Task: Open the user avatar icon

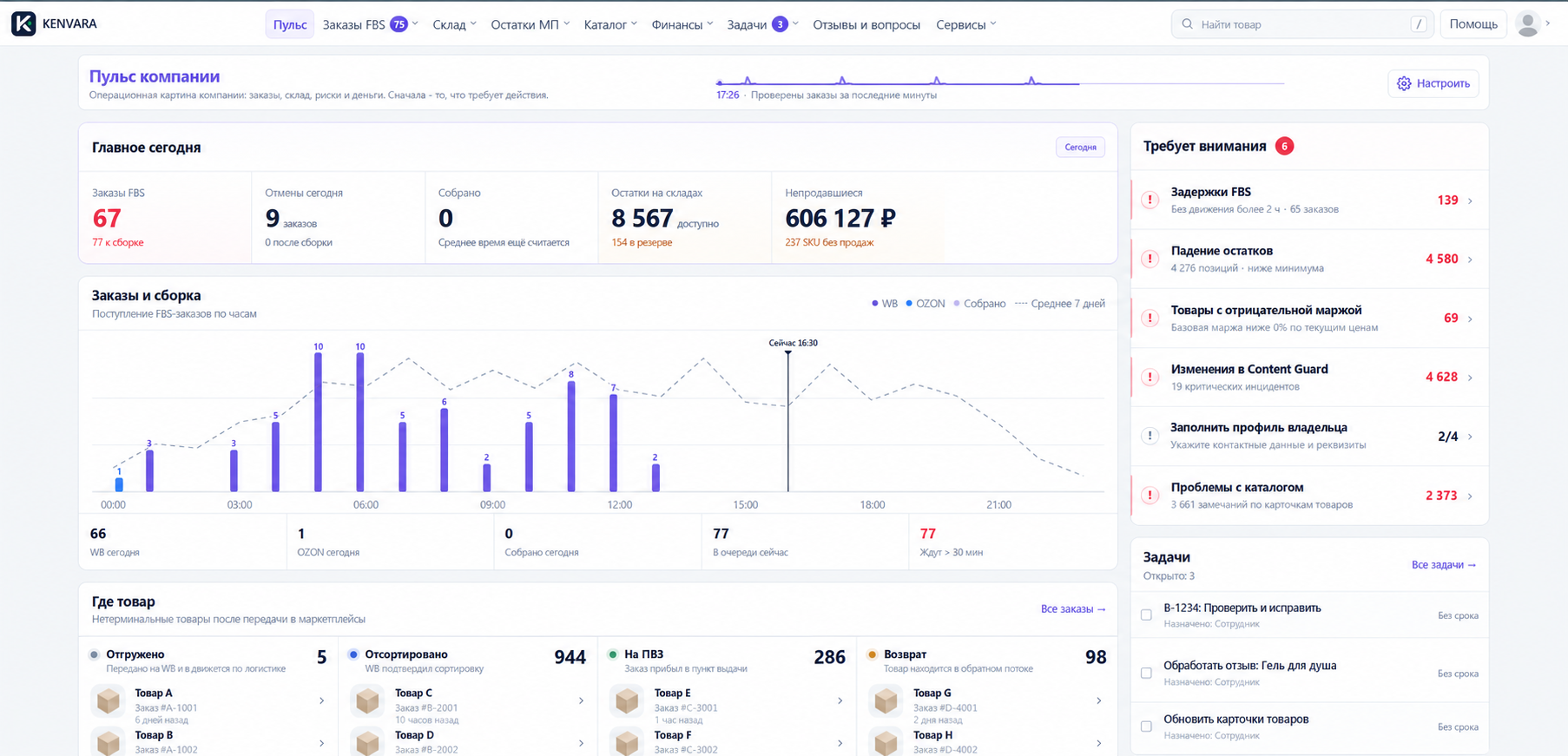Action: 1527,24
